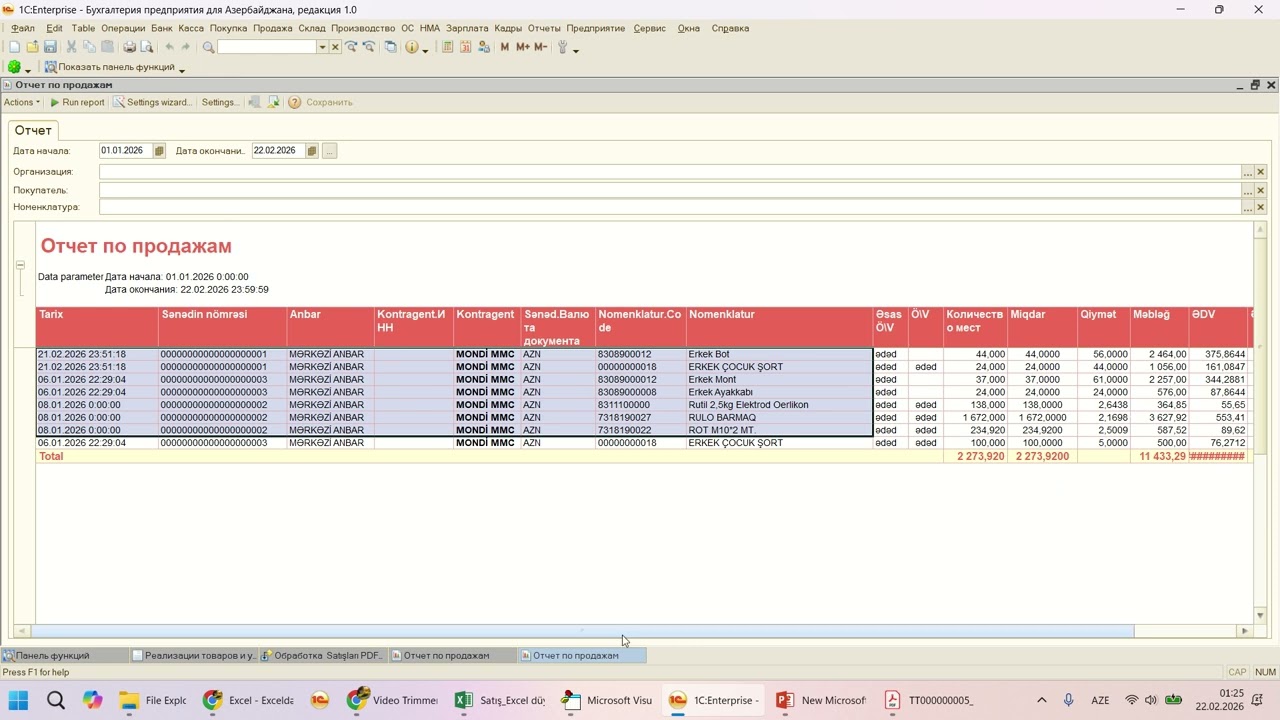Image resolution: width=1280 pixels, height=720 pixels.
Task: Expand the wrench tools dropdown arrow
Action: pos(575,49)
